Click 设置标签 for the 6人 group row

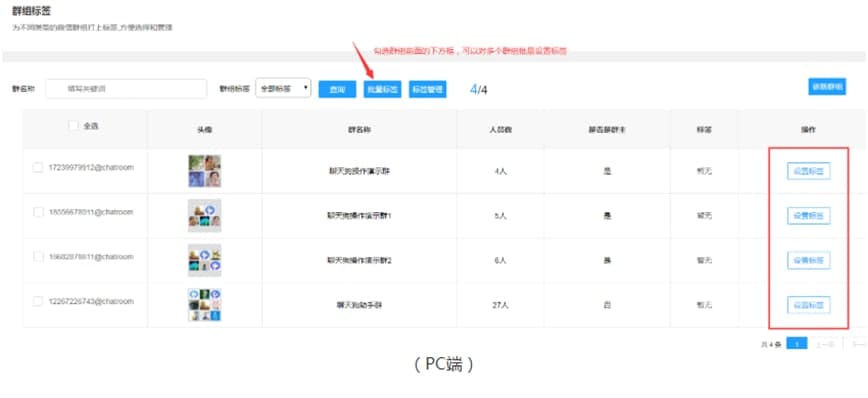[809, 260]
